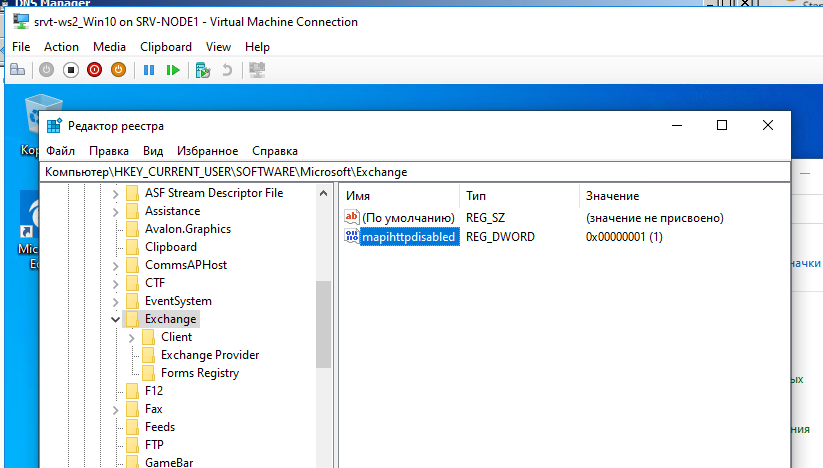Click the REG_DWORD type cell
This screenshot has width=823, height=468.
coord(500,237)
